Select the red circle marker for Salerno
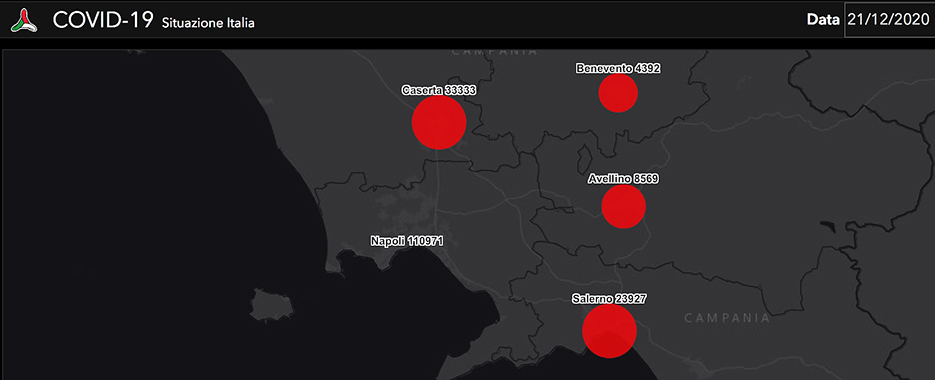Image resolution: width=935 pixels, height=380 pixels. (x=609, y=331)
